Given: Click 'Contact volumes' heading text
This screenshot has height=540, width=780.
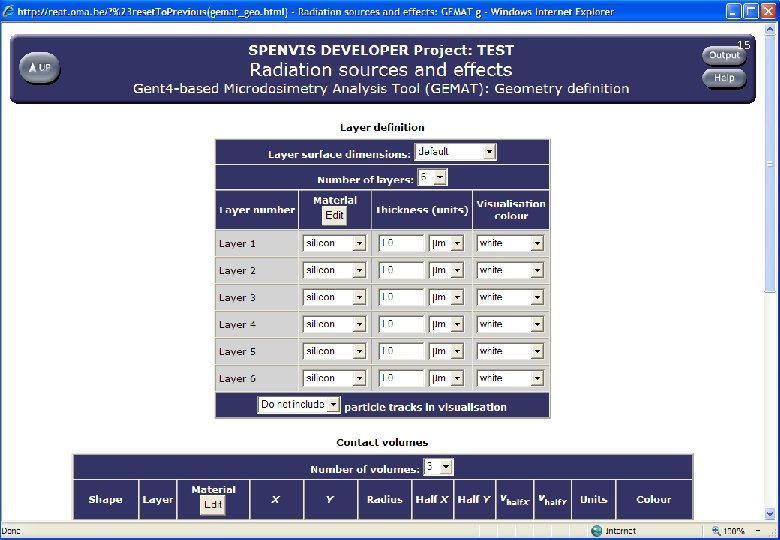Looking at the screenshot, I should click(382, 442).
